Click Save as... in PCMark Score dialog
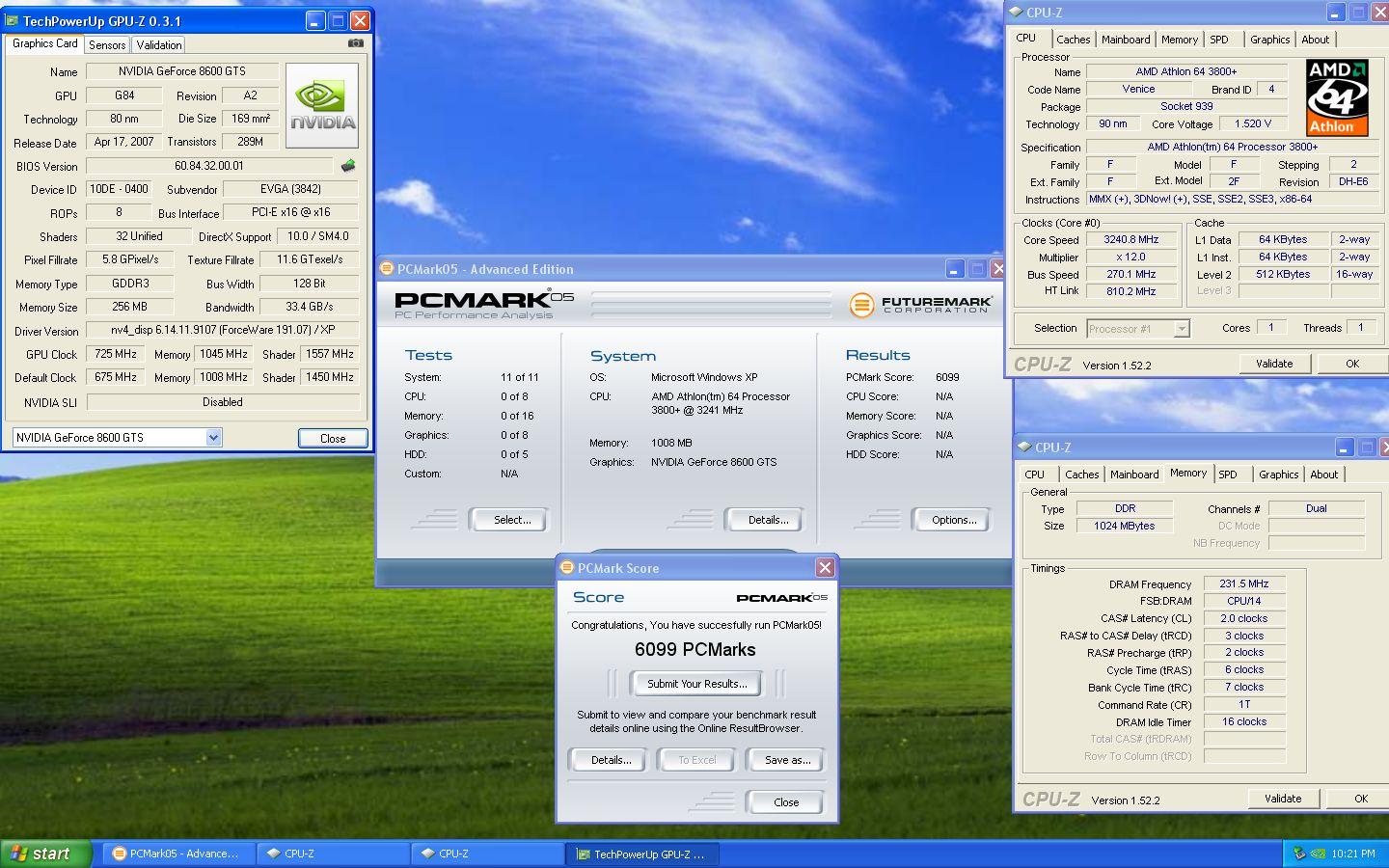This screenshot has height=868, width=1389. [787, 760]
